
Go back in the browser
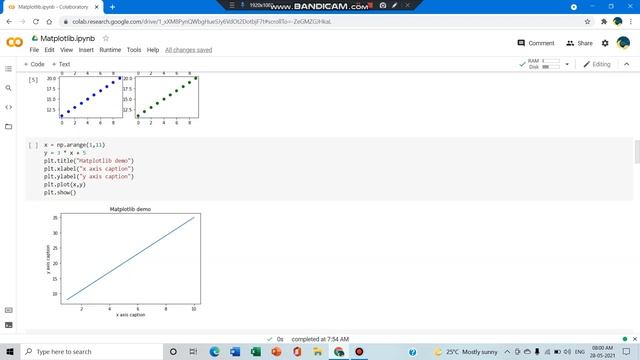tap(9, 22)
